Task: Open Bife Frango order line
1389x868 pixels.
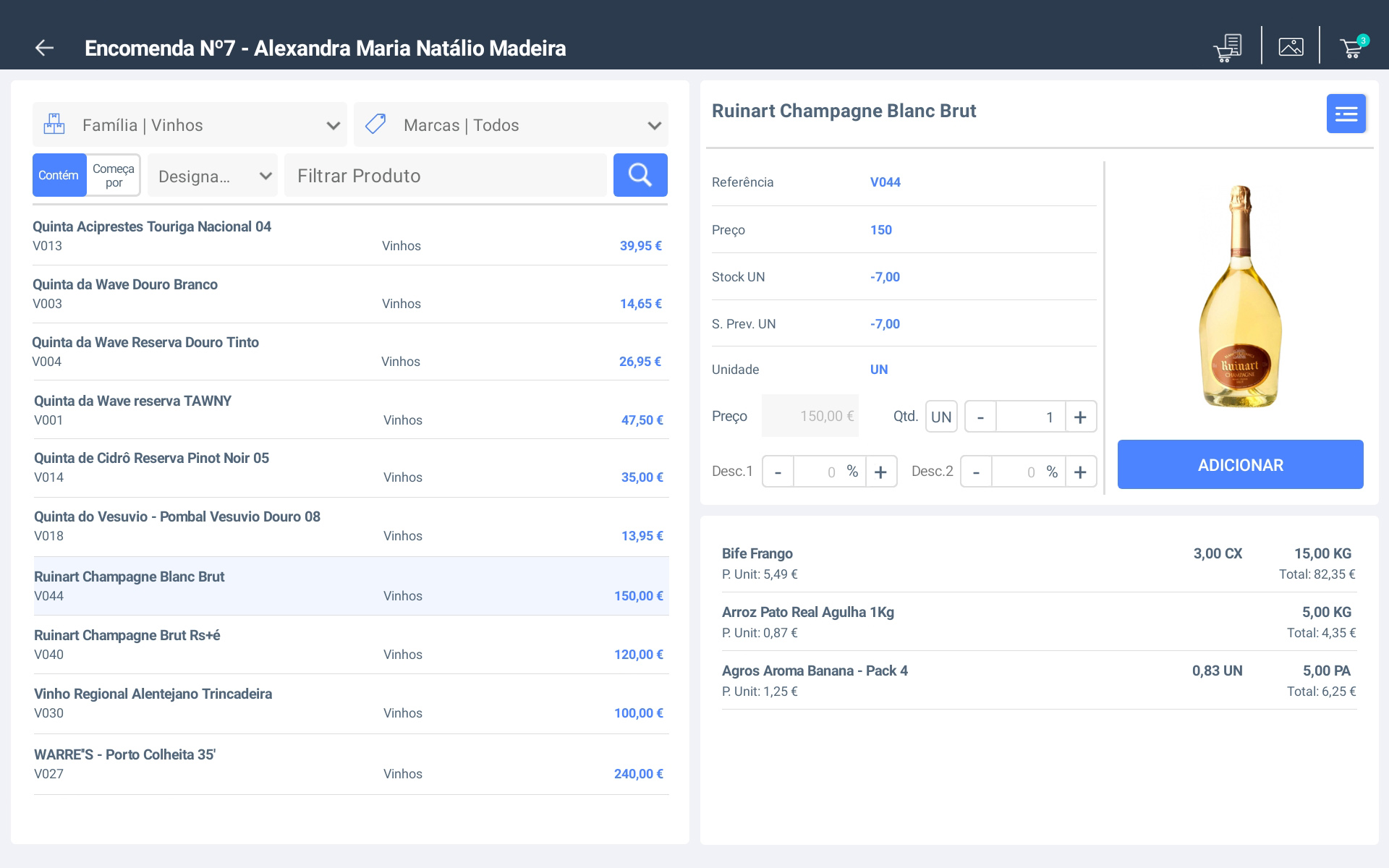Action: [1038, 563]
